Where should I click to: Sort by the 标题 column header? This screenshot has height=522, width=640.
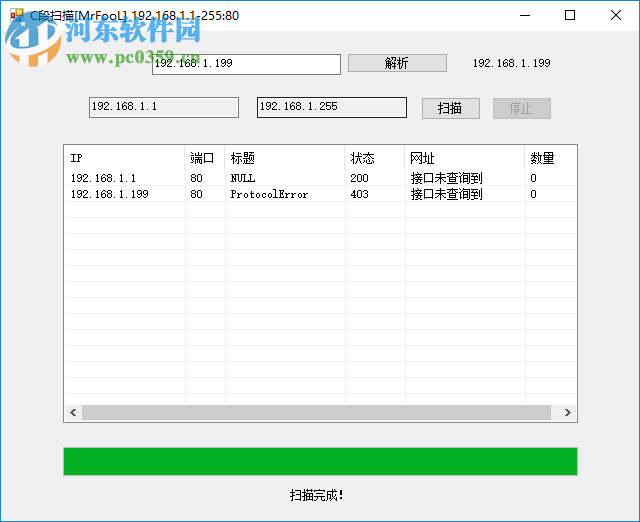point(285,158)
